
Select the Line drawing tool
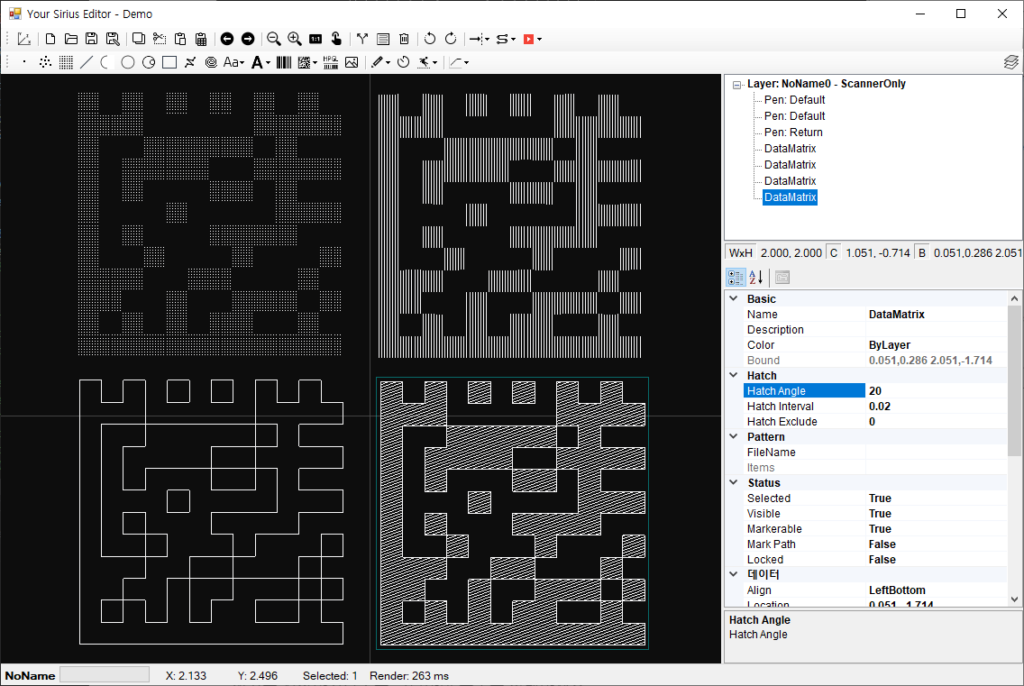tap(87, 63)
